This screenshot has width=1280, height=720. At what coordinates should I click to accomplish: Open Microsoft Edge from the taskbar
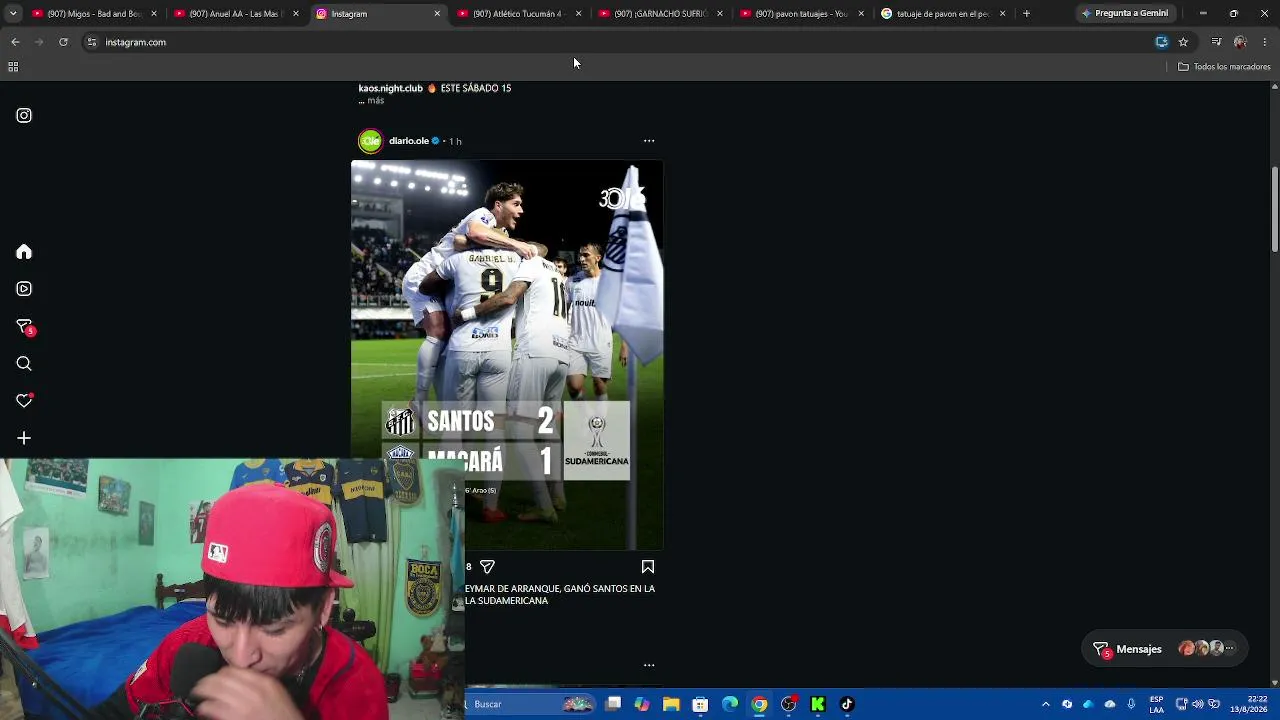pyautogui.click(x=730, y=704)
